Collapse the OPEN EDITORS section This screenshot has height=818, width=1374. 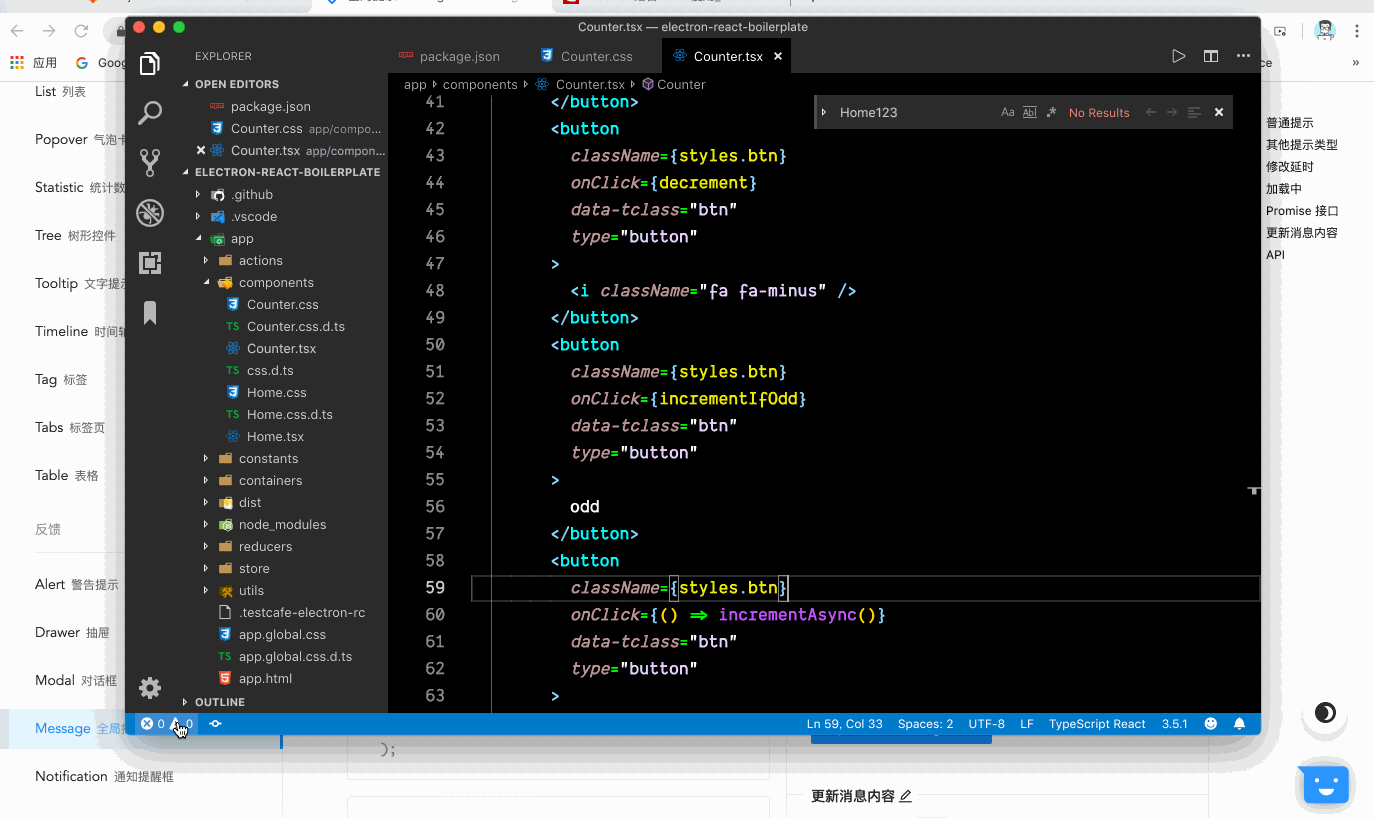point(237,84)
